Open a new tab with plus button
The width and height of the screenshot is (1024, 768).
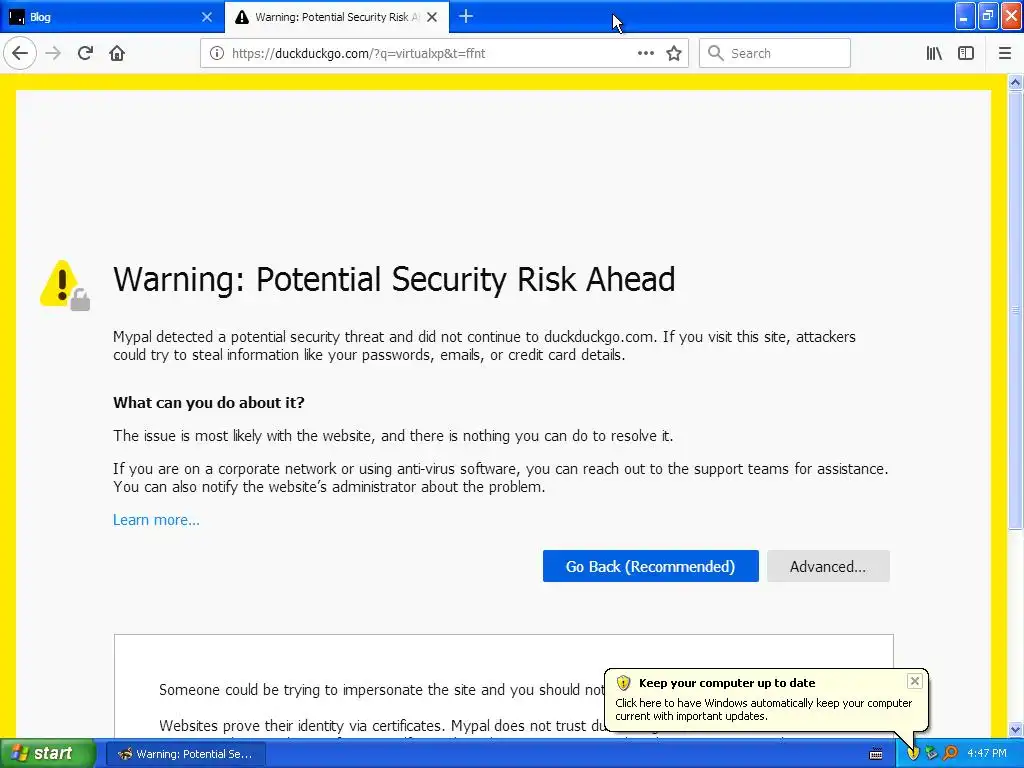[466, 16]
